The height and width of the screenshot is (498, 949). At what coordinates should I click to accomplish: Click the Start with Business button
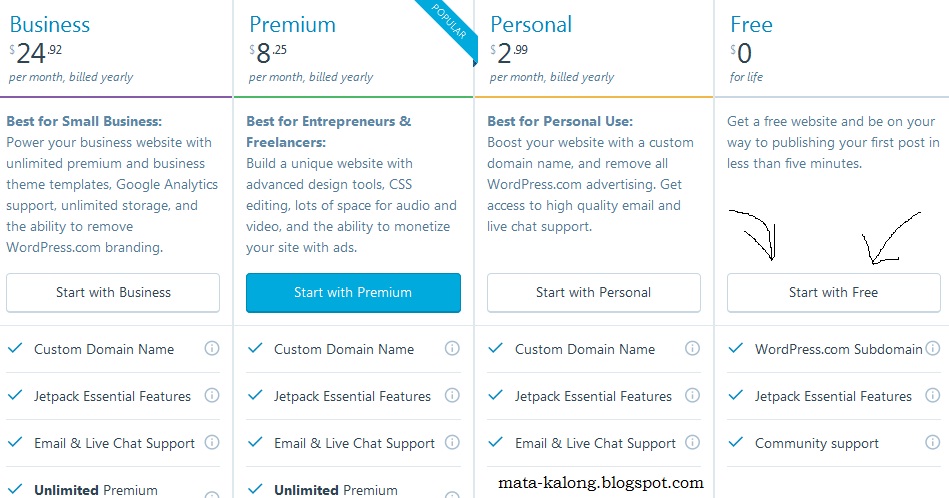(113, 293)
